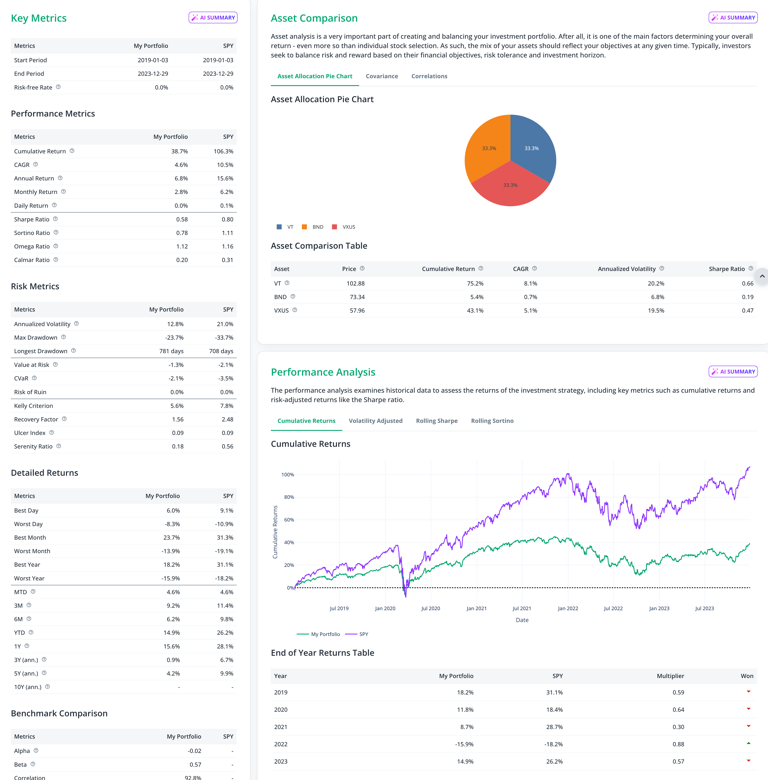Viewport: 768px width, 780px height.
Task: Switch to the Covariance tab
Action: coord(382,76)
